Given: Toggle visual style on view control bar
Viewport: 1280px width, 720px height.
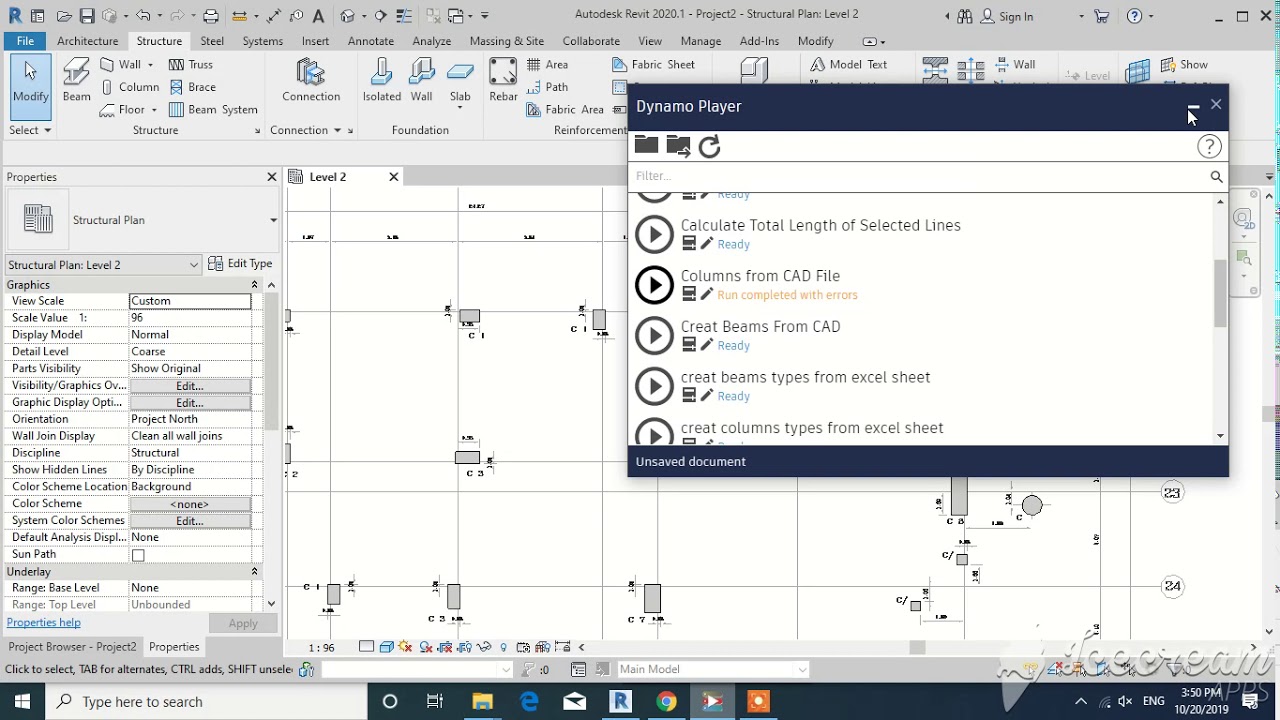Looking at the screenshot, I should tap(387, 648).
